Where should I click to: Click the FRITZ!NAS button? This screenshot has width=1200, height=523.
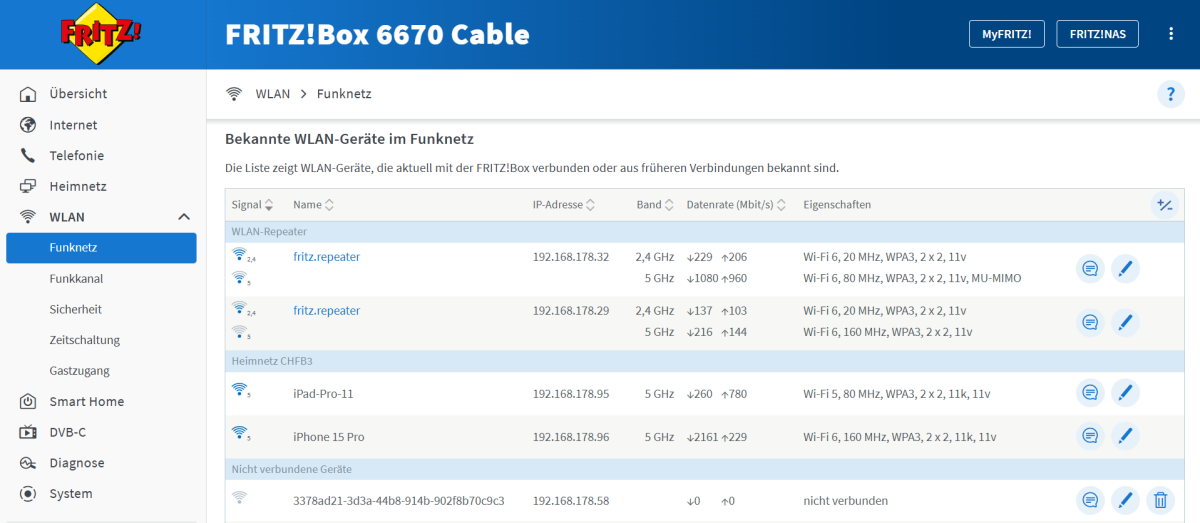(1097, 34)
